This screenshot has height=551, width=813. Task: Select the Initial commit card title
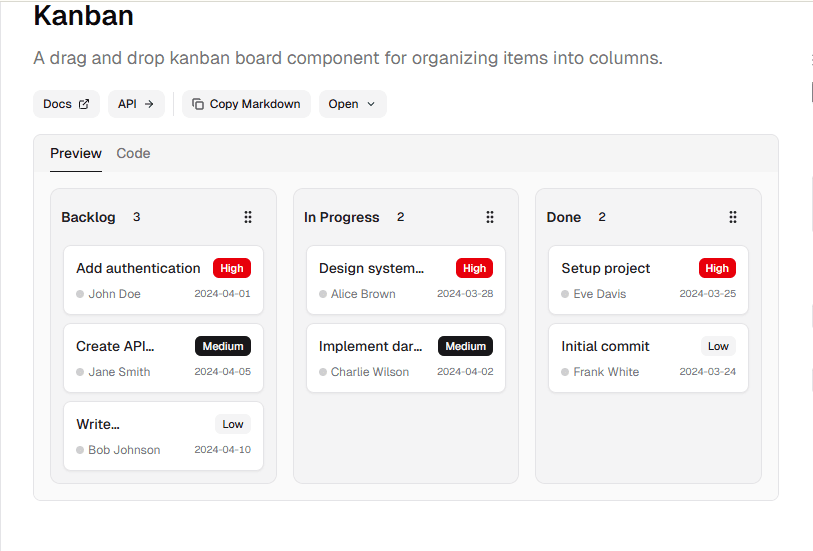pyautogui.click(x=605, y=346)
